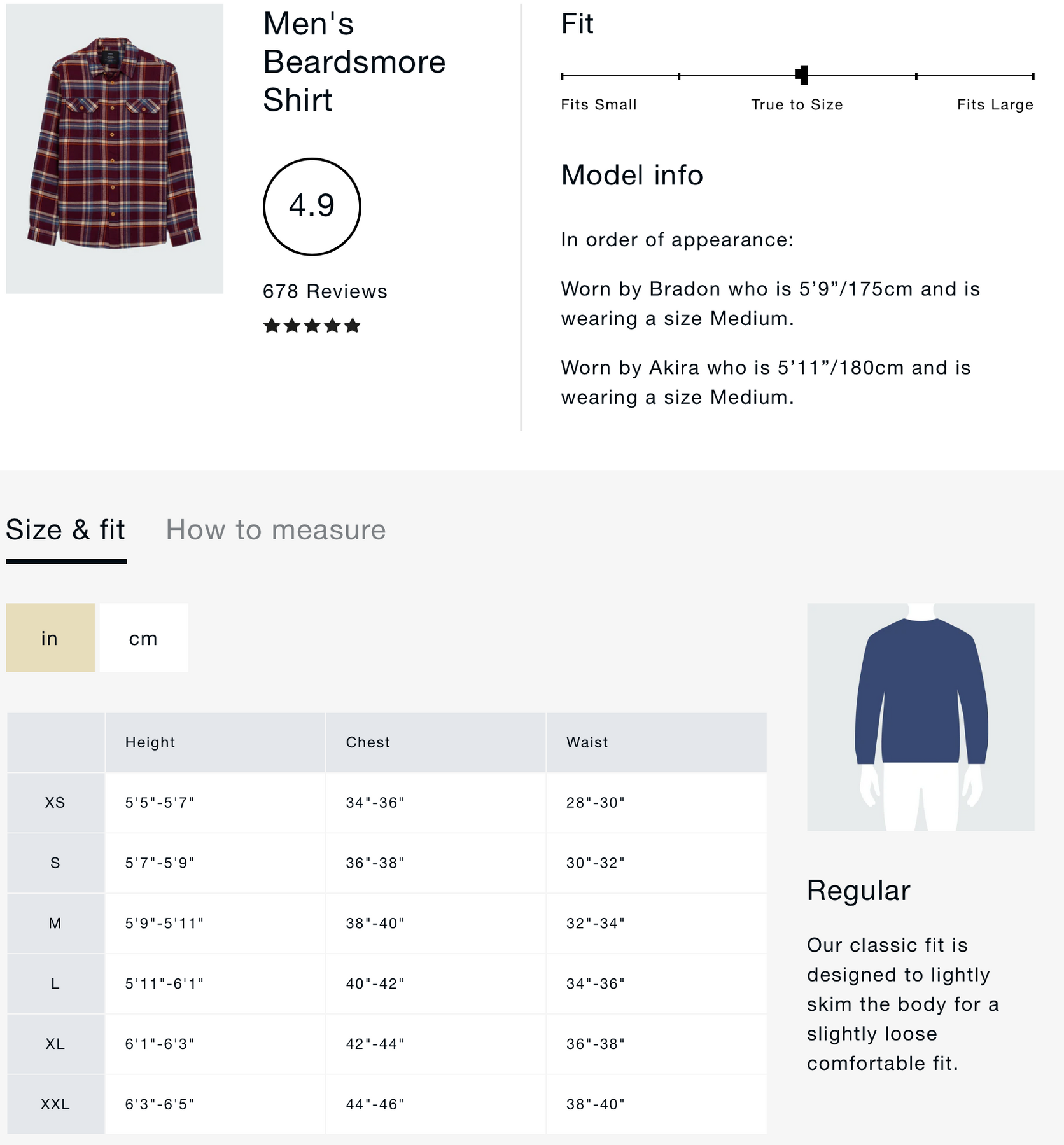Click the 4.9 rating circle
This screenshot has height=1145, width=1064.
tap(312, 206)
